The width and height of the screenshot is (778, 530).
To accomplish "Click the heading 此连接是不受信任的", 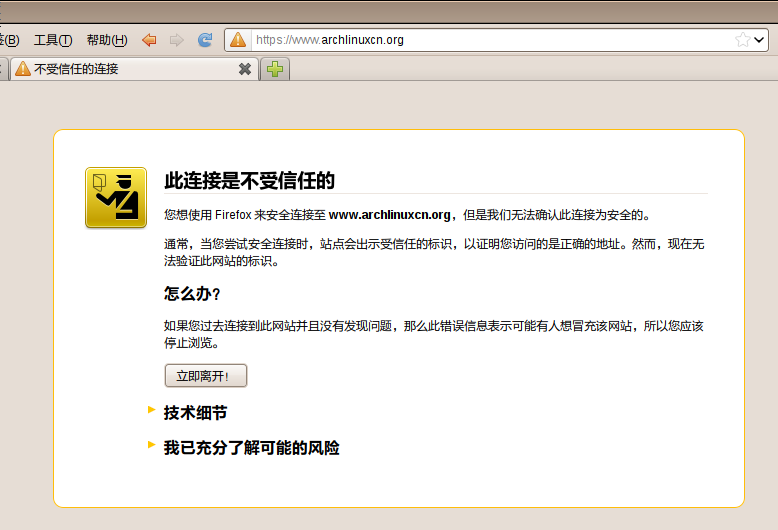I will pyautogui.click(x=250, y=181).
